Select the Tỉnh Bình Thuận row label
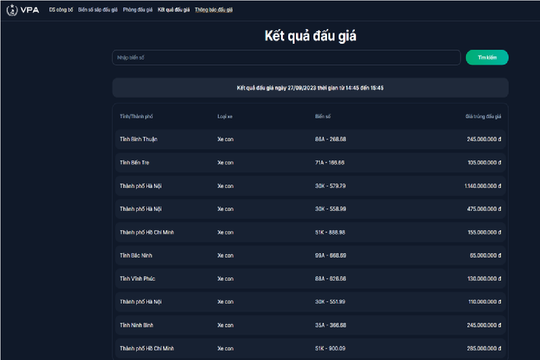The image size is (540, 360). point(139,139)
